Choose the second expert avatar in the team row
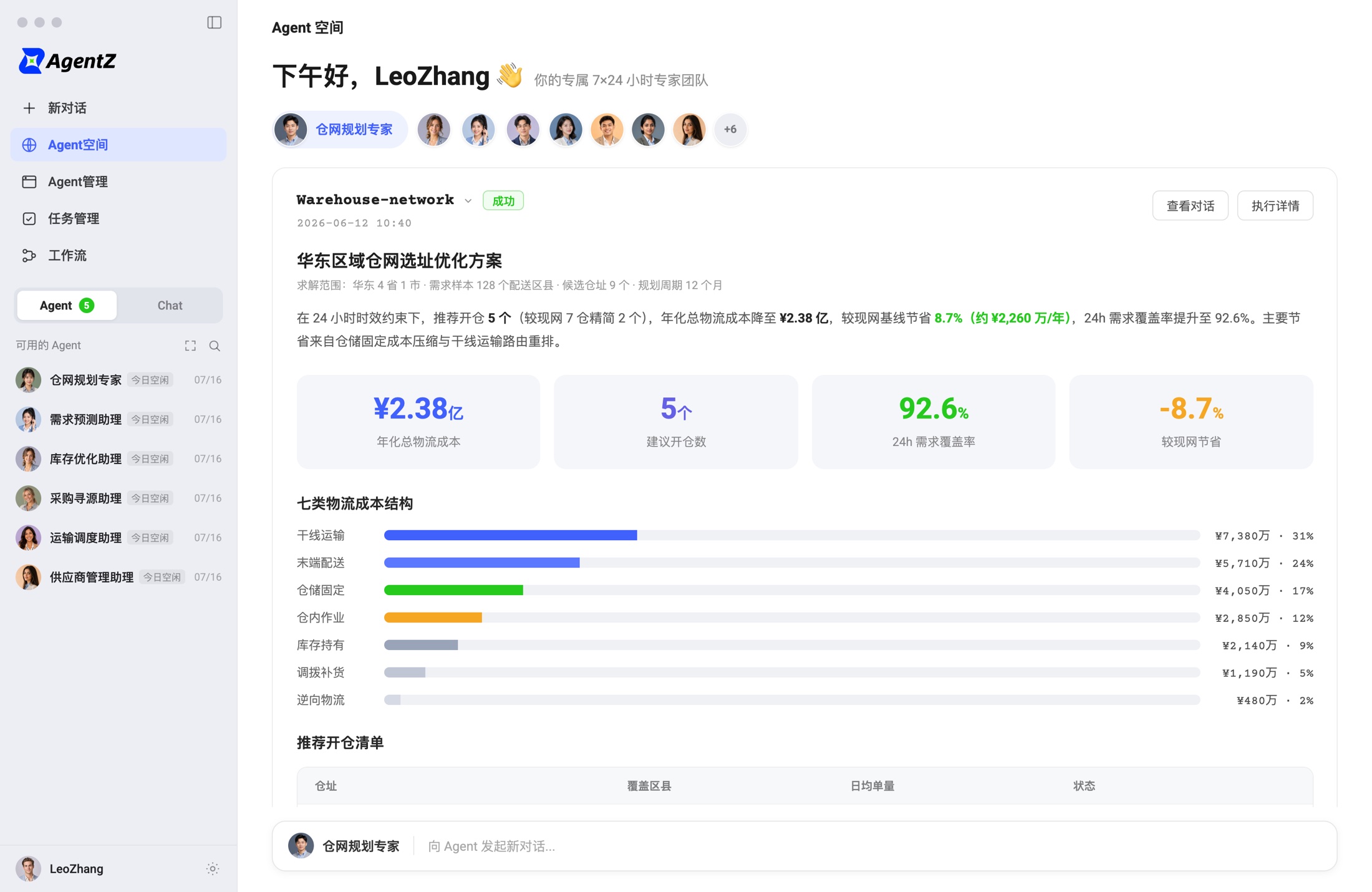 pyautogui.click(x=434, y=129)
